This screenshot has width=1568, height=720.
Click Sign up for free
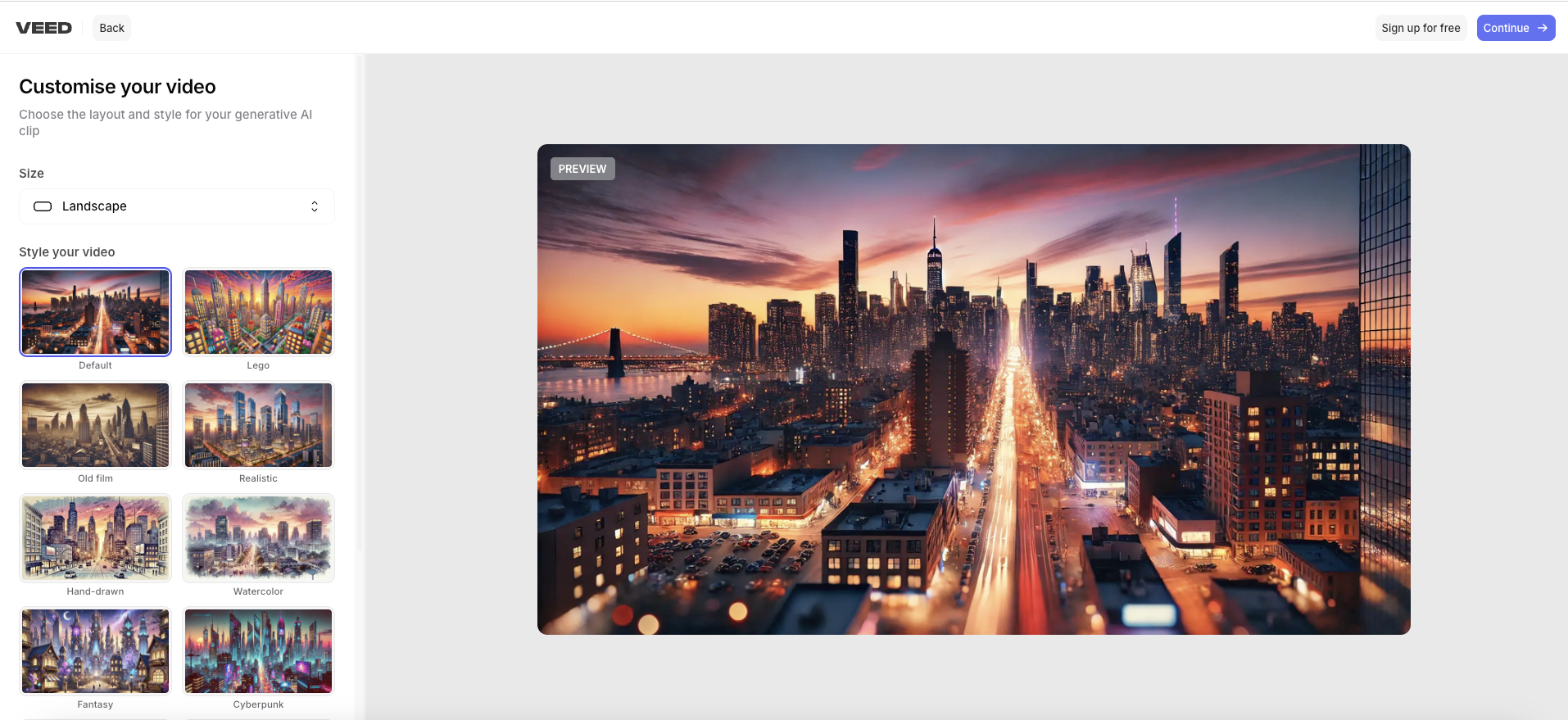(1421, 28)
